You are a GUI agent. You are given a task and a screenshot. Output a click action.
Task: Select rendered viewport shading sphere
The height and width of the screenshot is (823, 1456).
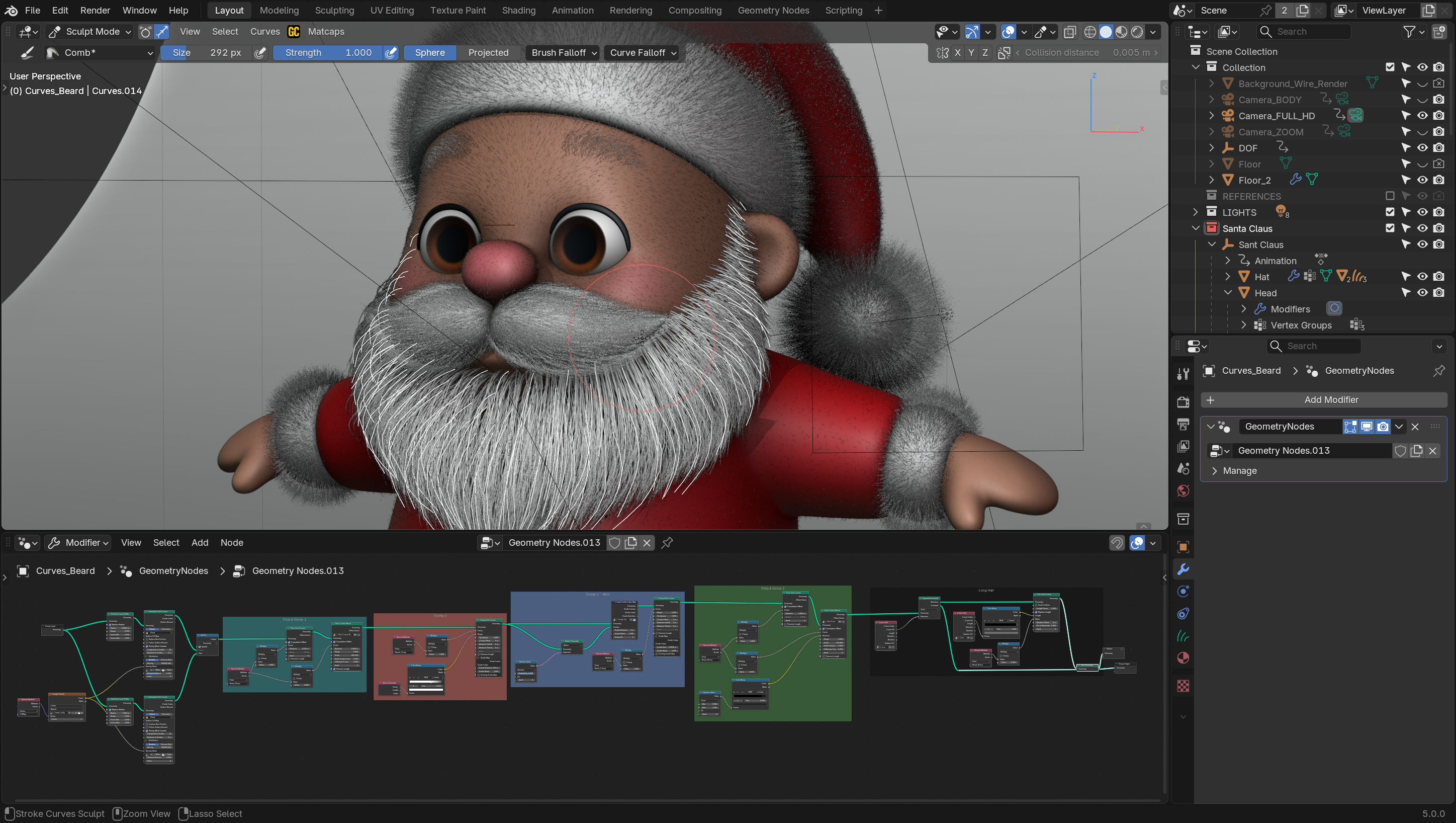point(1137,32)
